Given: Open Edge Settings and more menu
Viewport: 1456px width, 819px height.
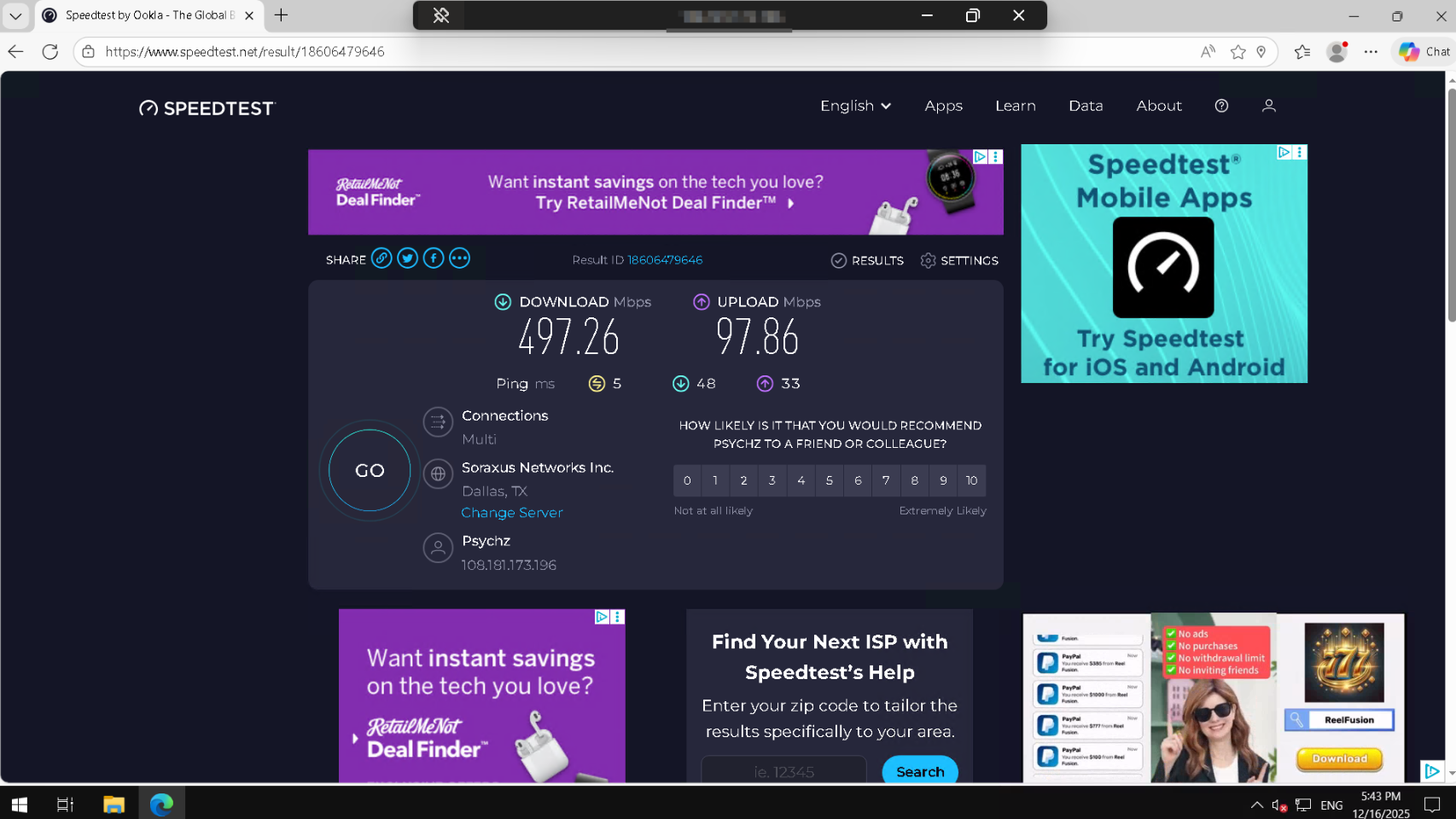Looking at the screenshot, I should 1371,52.
